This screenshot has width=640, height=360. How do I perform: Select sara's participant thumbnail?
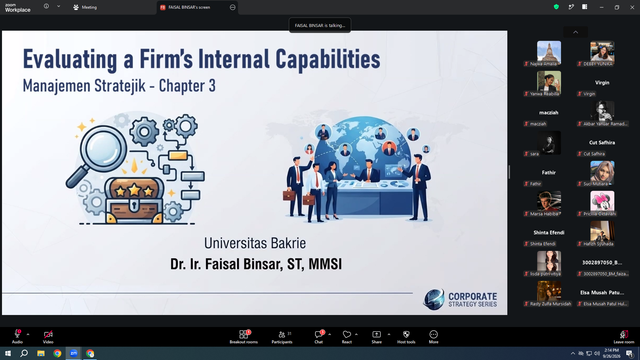[x=549, y=144]
